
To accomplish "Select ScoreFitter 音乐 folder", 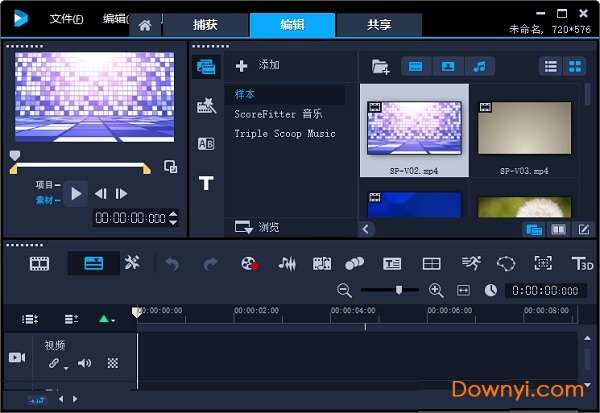I will 278,114.
